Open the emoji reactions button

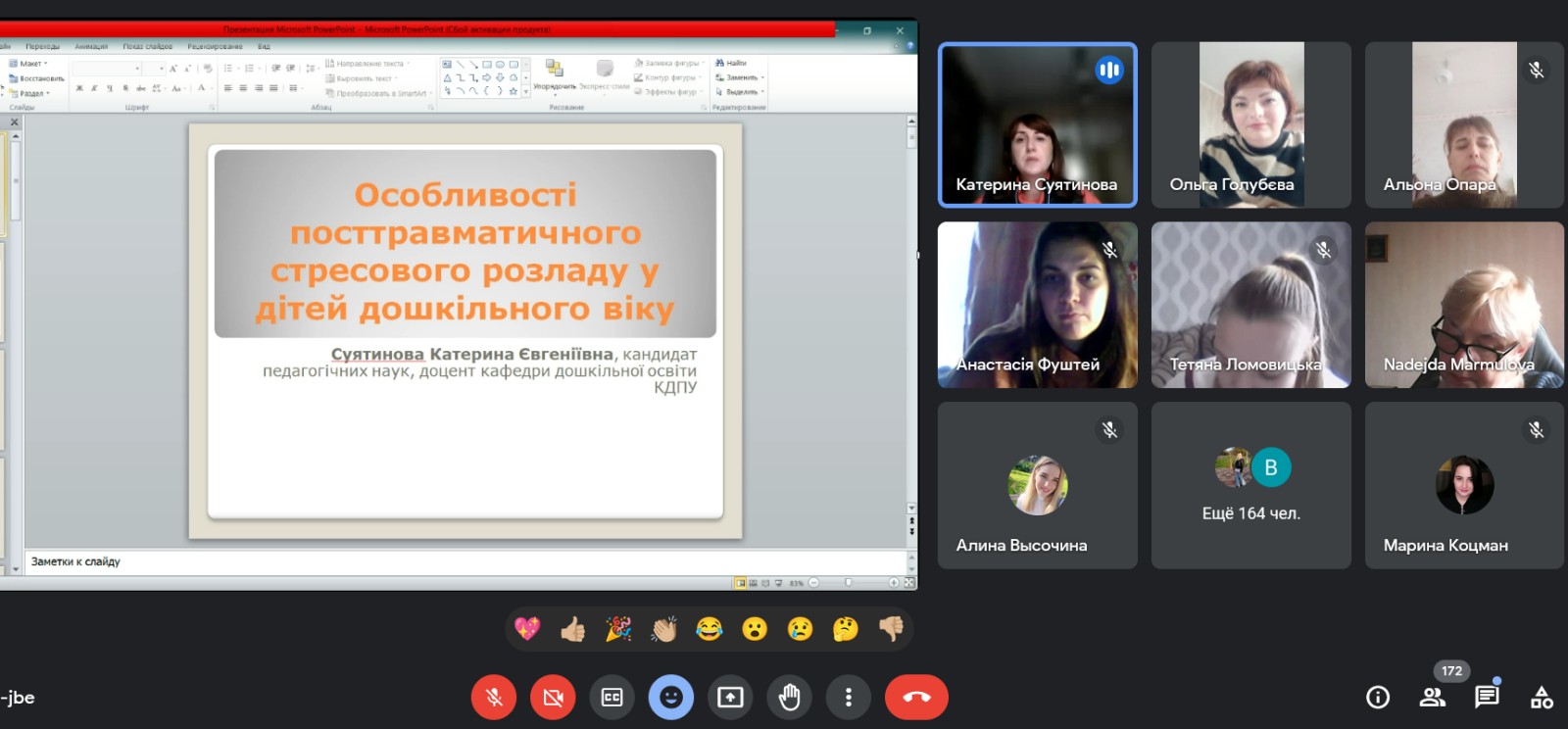(x=671, y=697)
